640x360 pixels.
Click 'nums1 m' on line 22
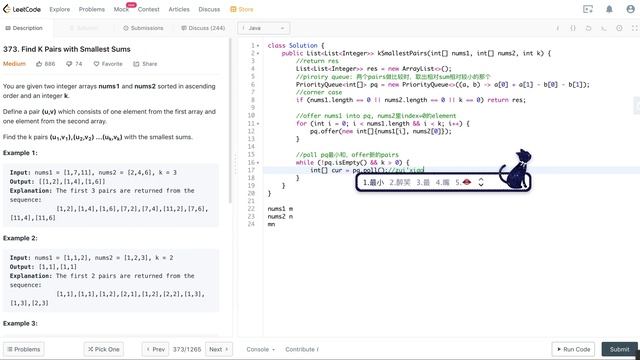coord(280,209)
